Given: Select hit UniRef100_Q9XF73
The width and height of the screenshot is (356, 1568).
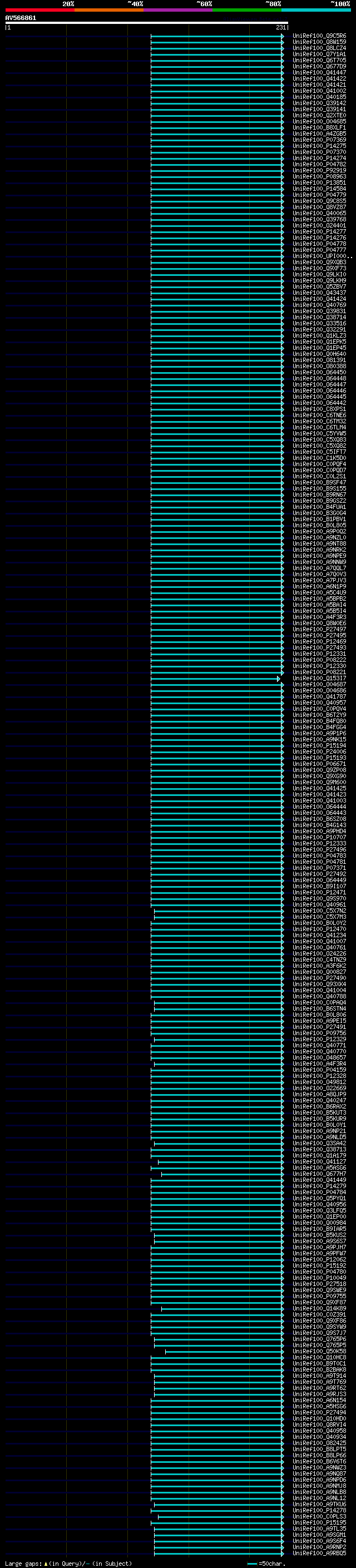Looking at the screenshot, I should pyautogui.click(x=319, y=269).
